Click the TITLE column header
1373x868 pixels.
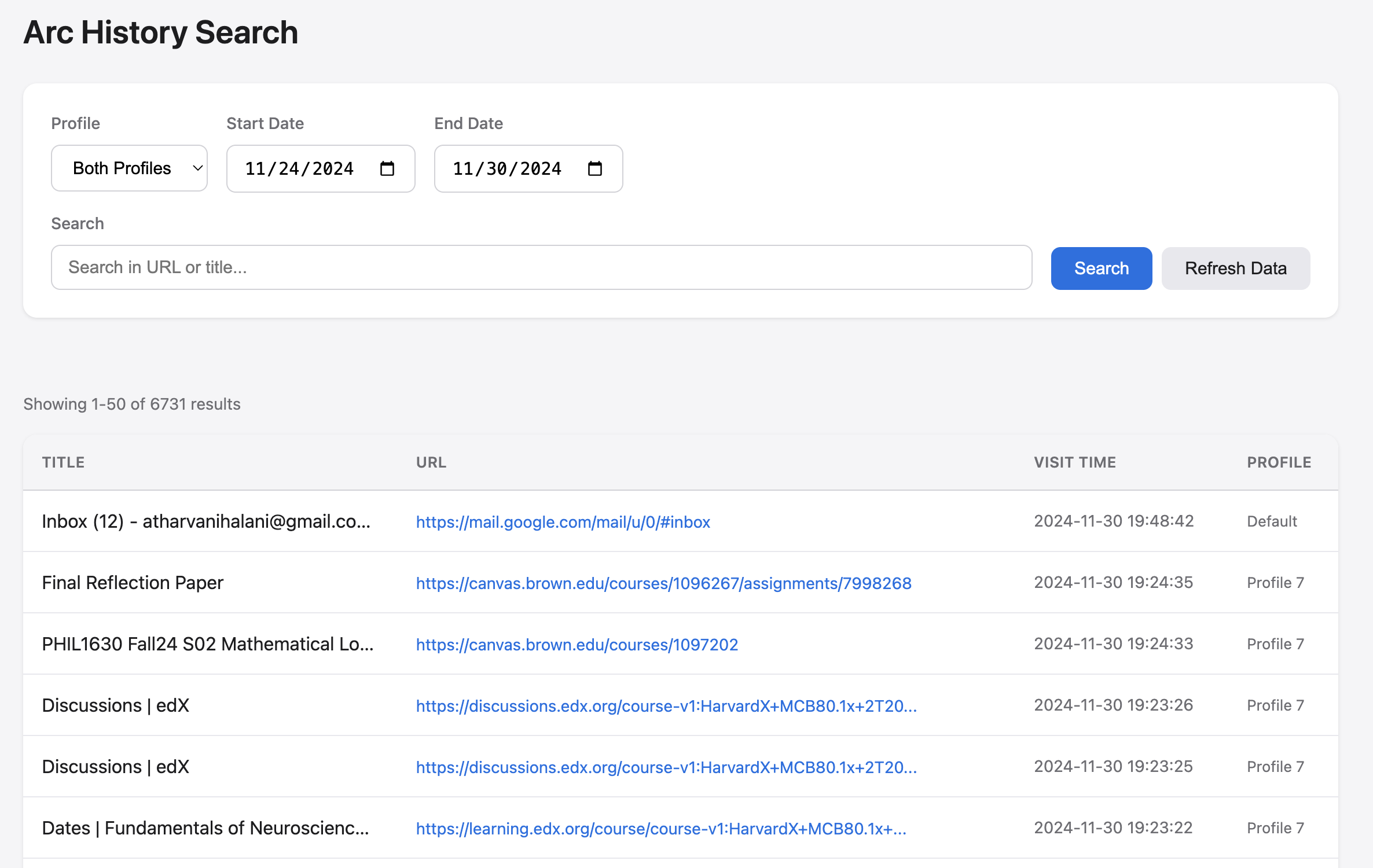pyautogui.click(x=64, y=462)
